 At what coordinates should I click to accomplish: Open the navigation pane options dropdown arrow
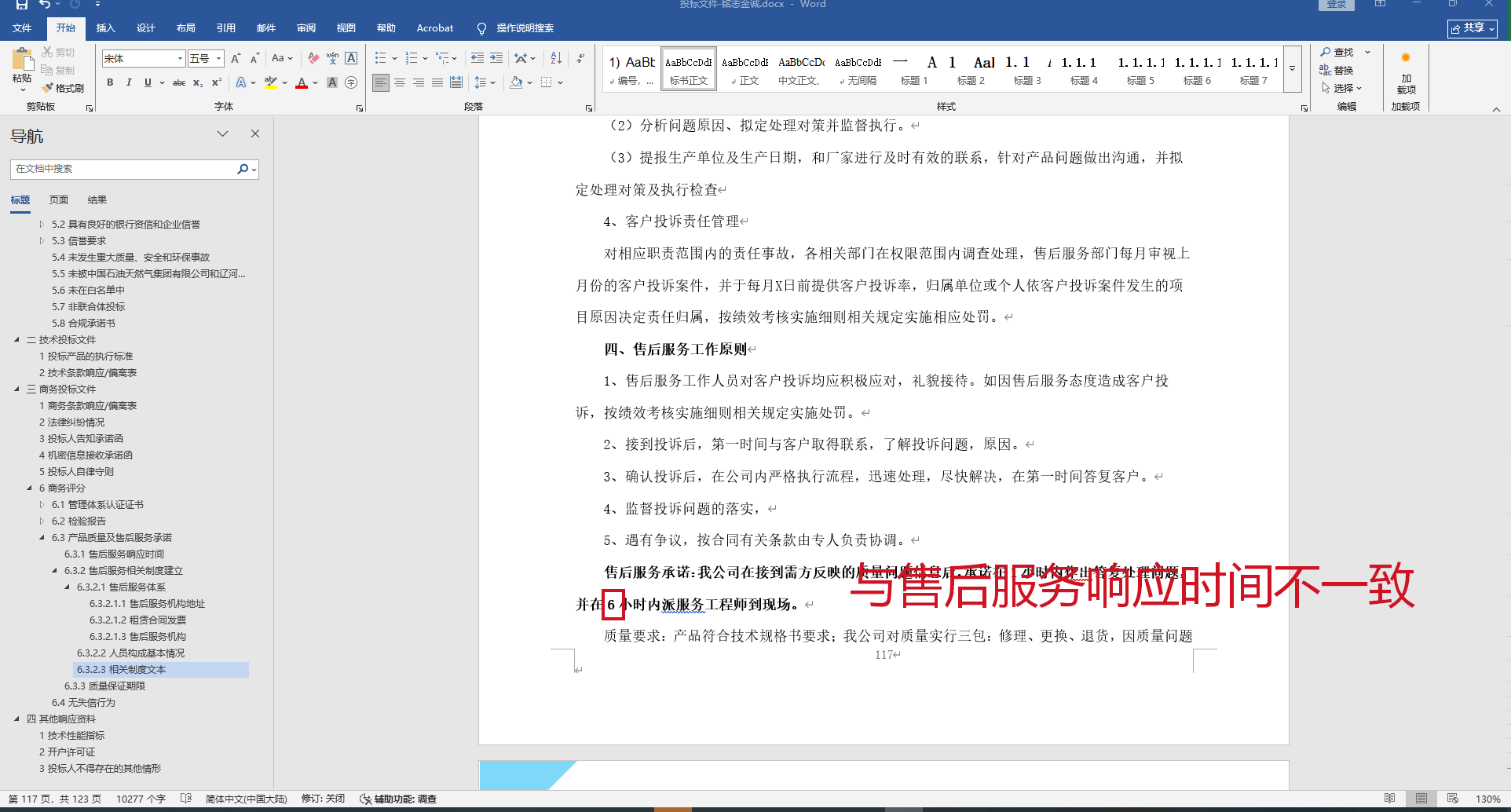222,134
